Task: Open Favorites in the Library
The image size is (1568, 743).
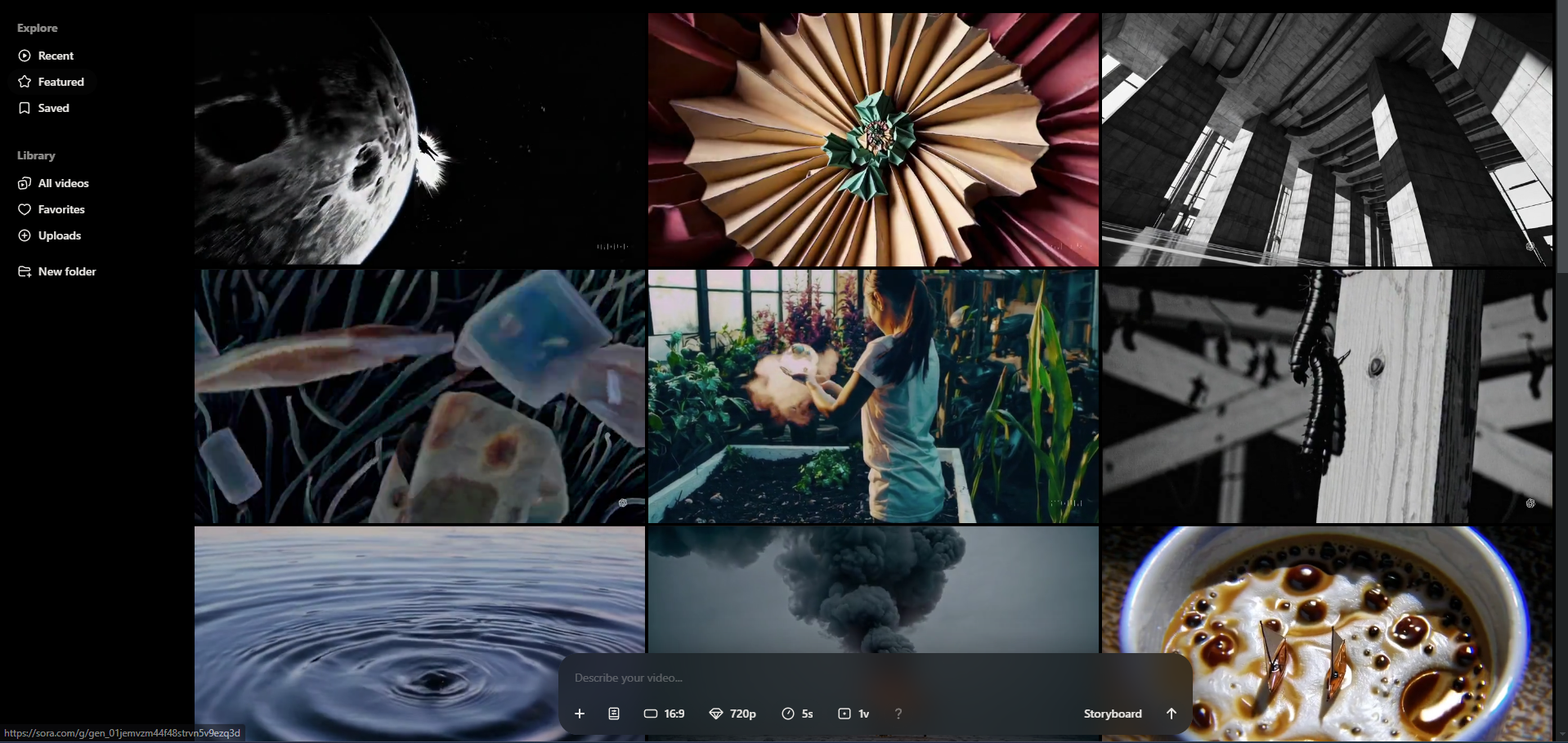Action: coord(52,209)
